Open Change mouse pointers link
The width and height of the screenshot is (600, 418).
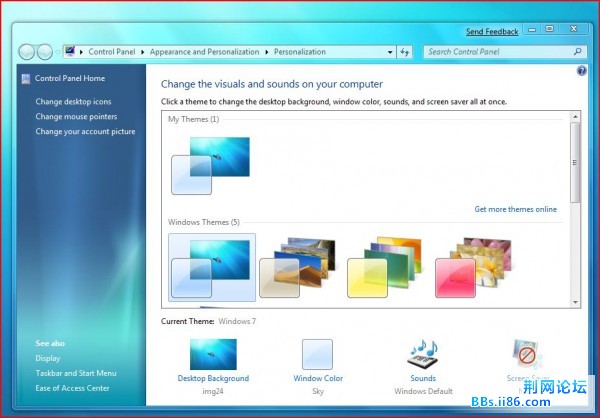76,117
